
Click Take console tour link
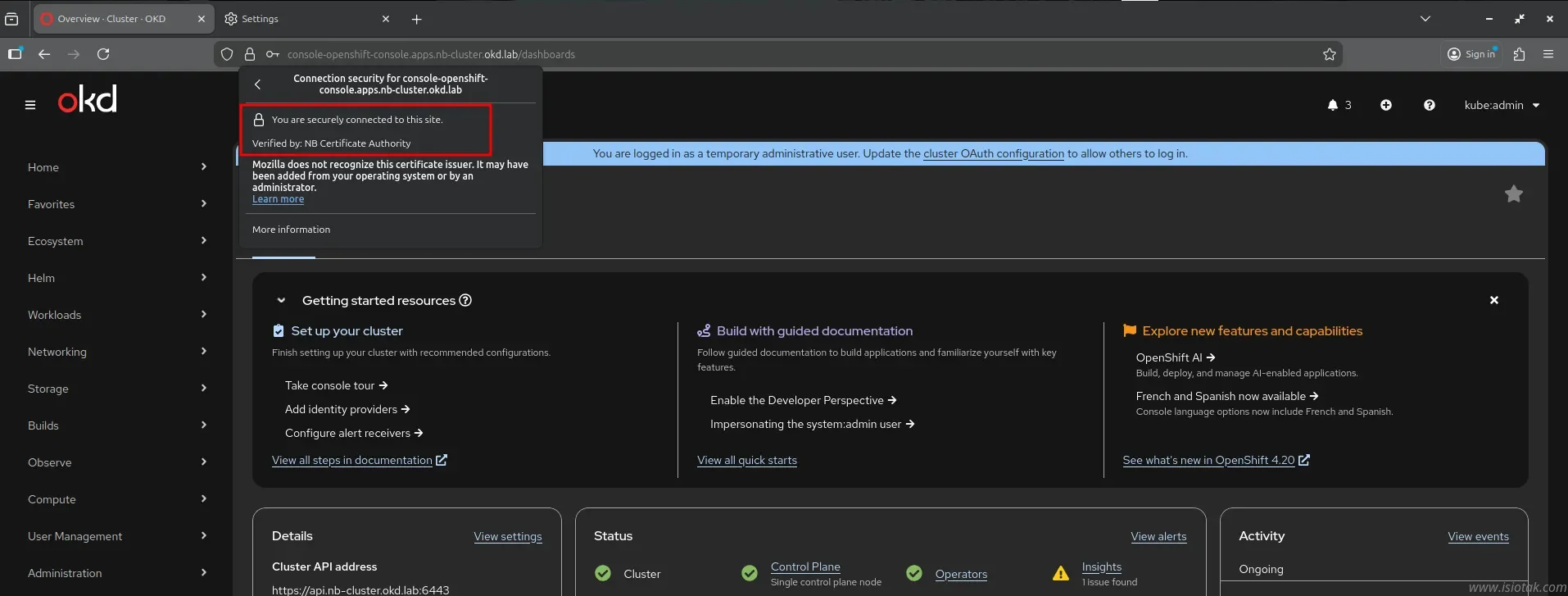[x=336, y=385]
